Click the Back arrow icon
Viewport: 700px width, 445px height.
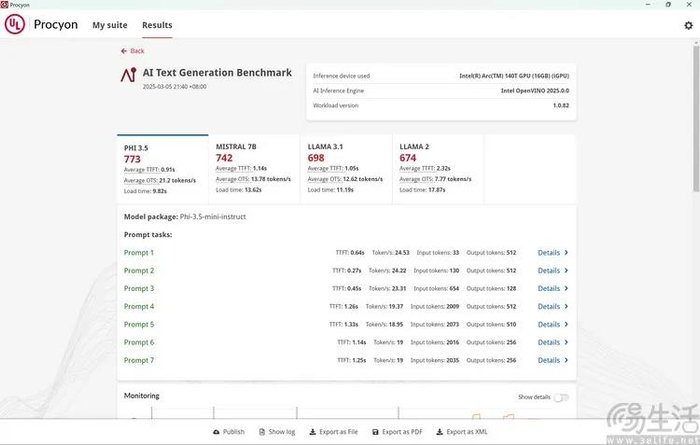pos(124,51)
